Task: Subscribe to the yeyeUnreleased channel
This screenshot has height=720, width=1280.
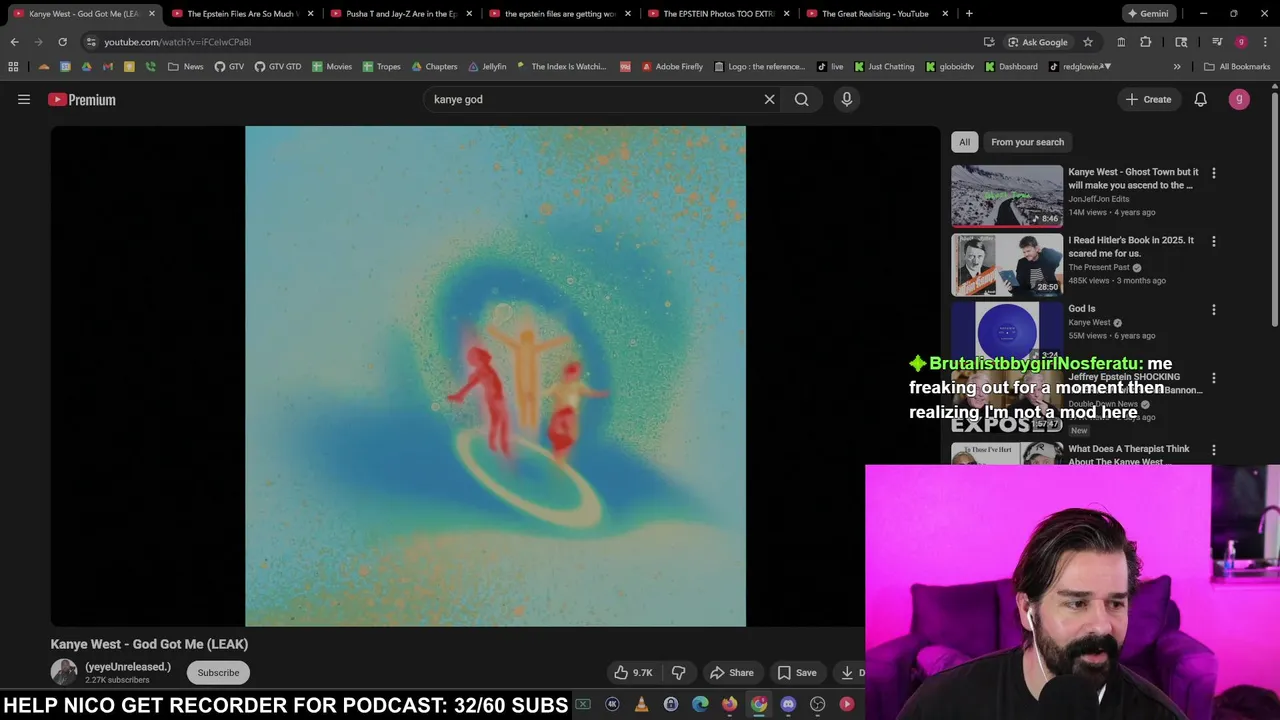Action: coord(218,673)
